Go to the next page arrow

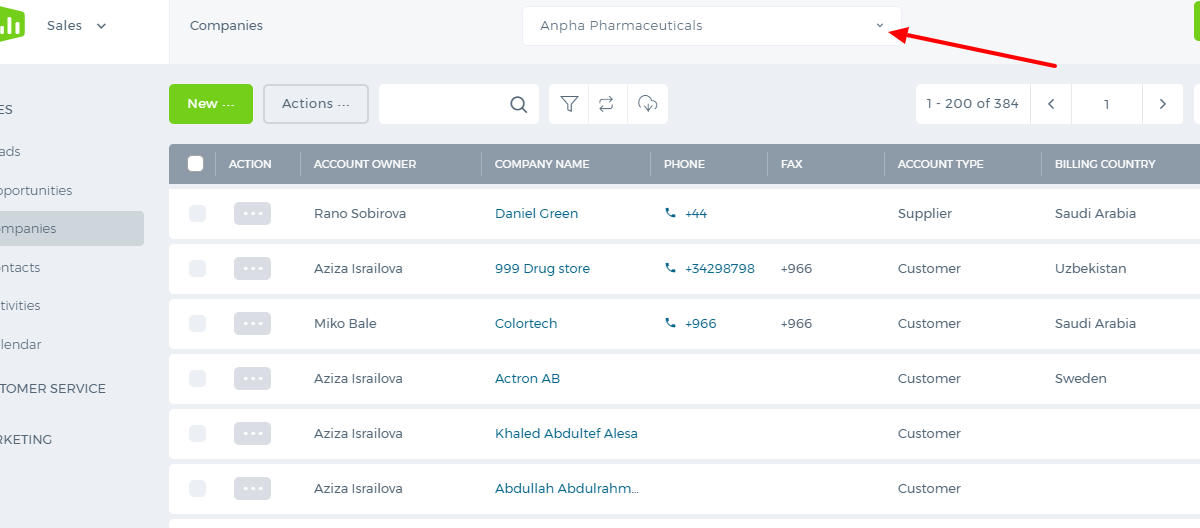pyautogui.click(x=1163, y=104)
